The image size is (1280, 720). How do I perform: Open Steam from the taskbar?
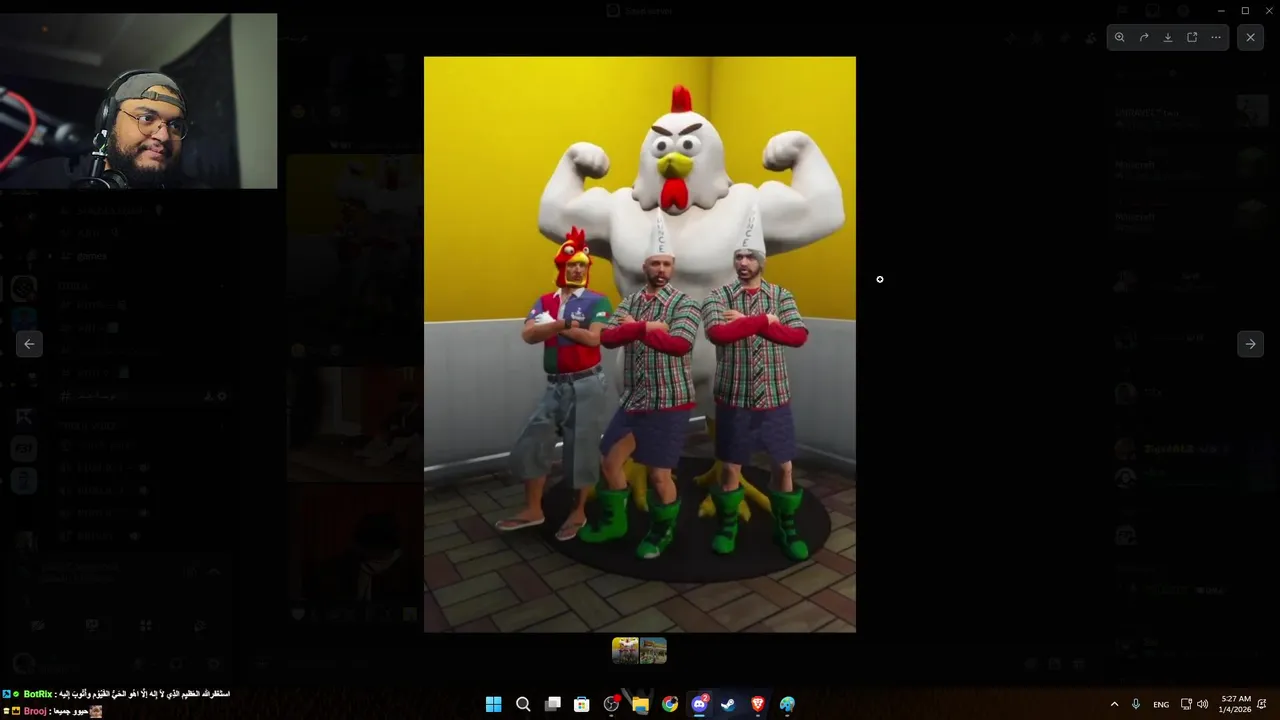pyautogui.click(x=729, y=704)
